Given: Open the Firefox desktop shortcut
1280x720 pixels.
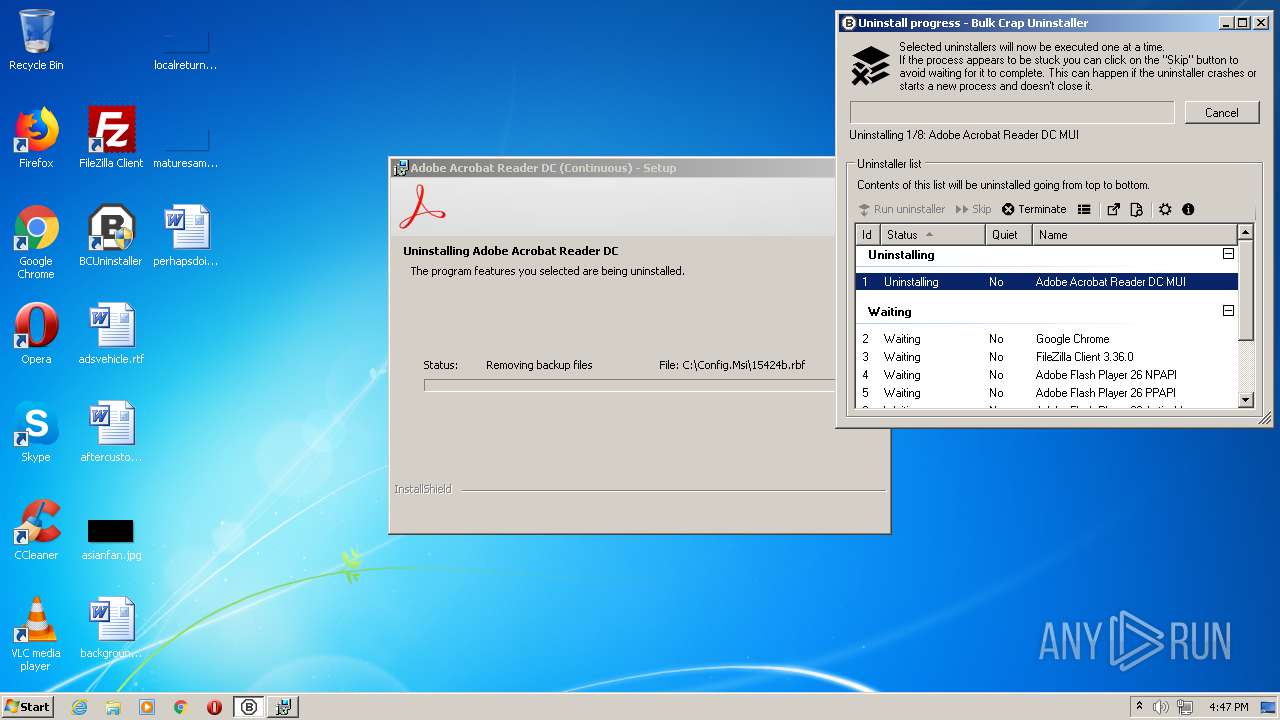Looking at the screenshot, I should (36, 138).
